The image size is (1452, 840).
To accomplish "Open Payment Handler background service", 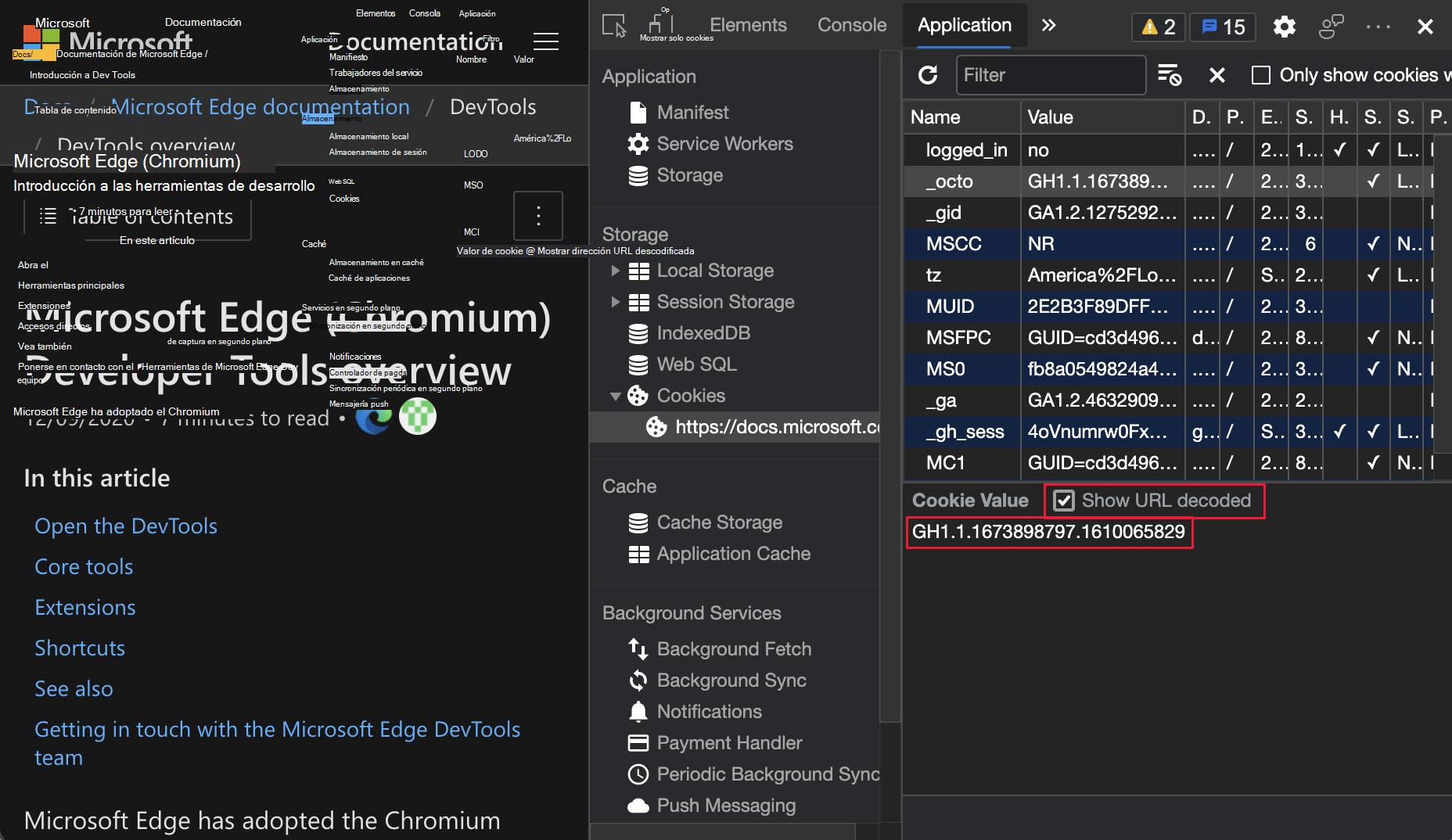I will (x=729, y=743).
